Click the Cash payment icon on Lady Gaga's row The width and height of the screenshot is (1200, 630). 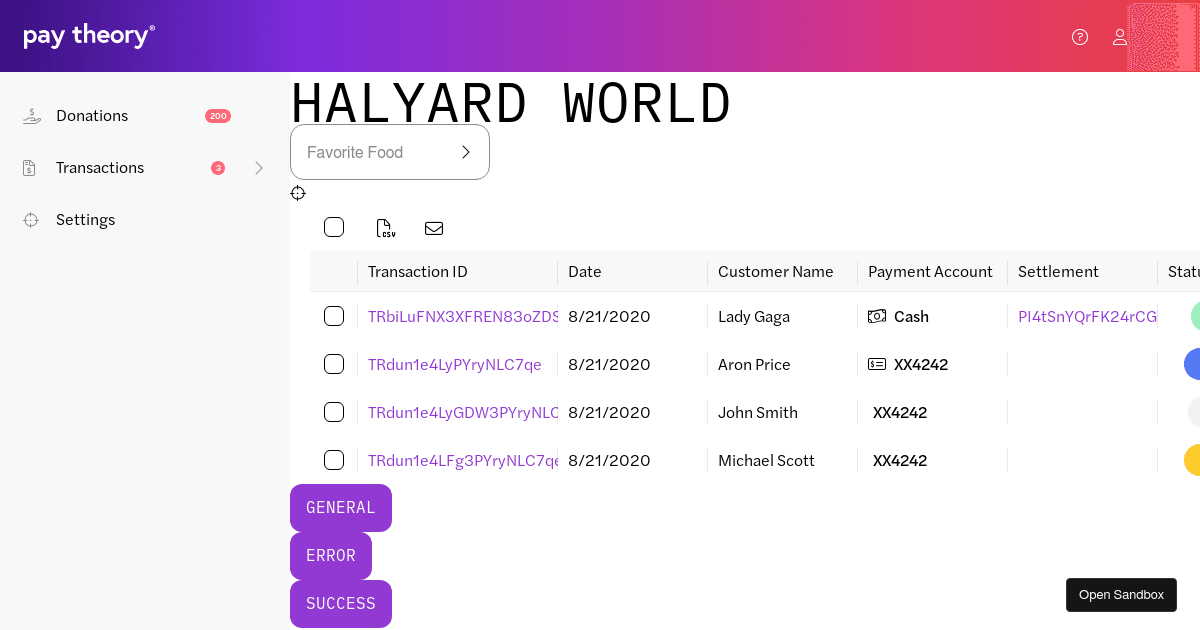875,316
